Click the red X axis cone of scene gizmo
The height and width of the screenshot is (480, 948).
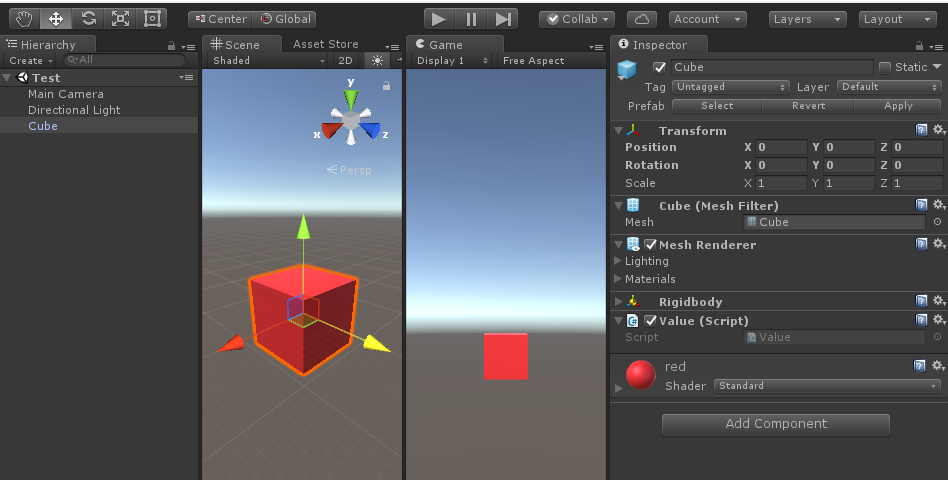[331, 130]
